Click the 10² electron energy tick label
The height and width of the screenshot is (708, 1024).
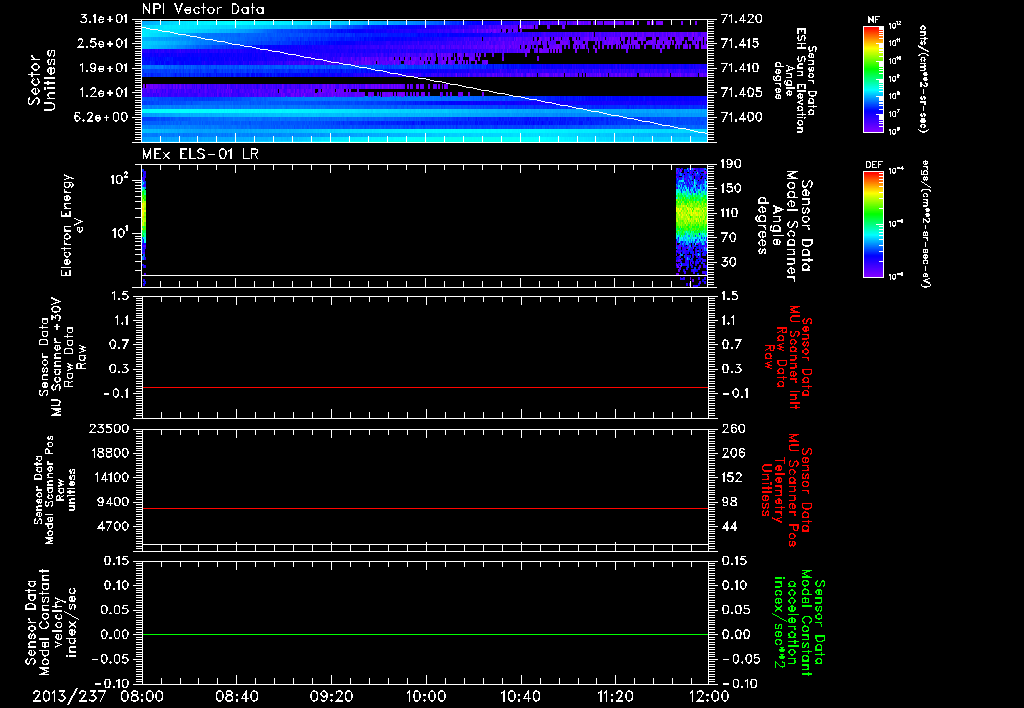point(118,180)
